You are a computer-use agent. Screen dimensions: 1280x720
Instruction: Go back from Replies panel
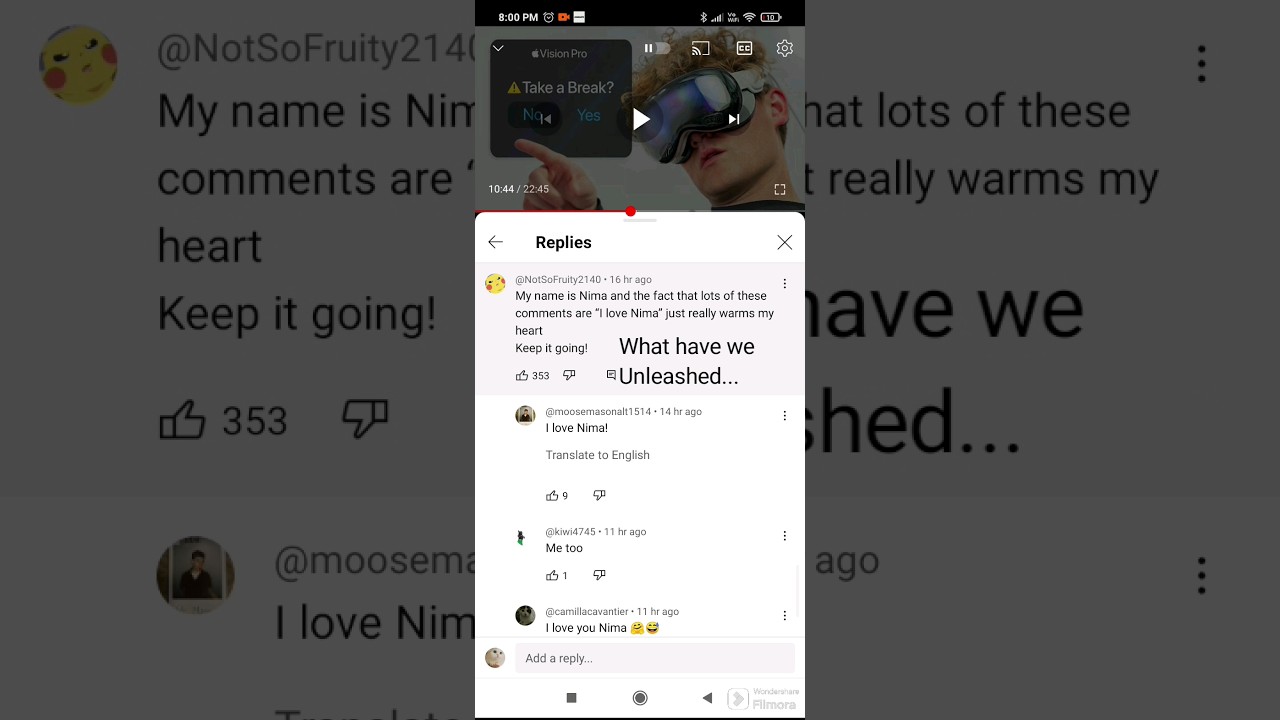(x=495, y=242)
